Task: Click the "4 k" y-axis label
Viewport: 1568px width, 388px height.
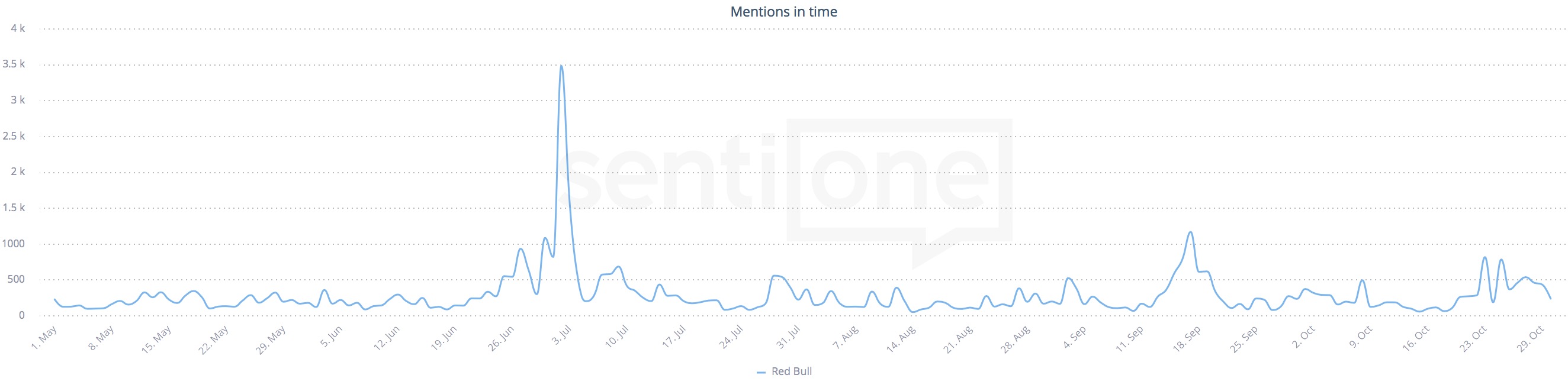Action: click(18, 28)
